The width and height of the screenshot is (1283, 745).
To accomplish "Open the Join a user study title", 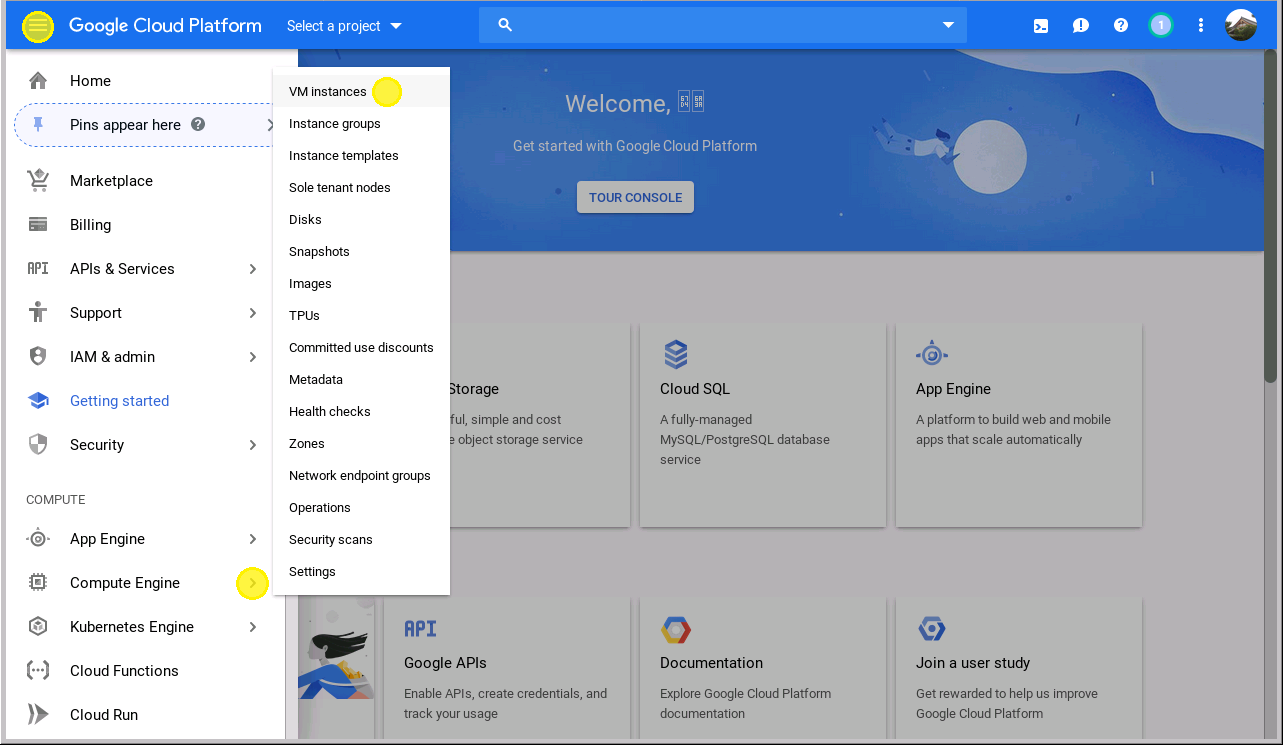I will (x=973, y=663).
